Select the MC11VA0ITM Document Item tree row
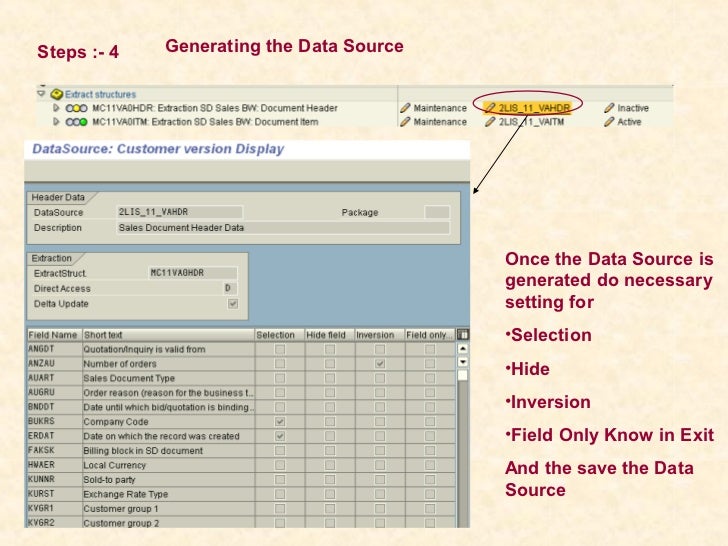Viewport: 728px width, 546px height. pyautogui.click(x=205, y=122)
